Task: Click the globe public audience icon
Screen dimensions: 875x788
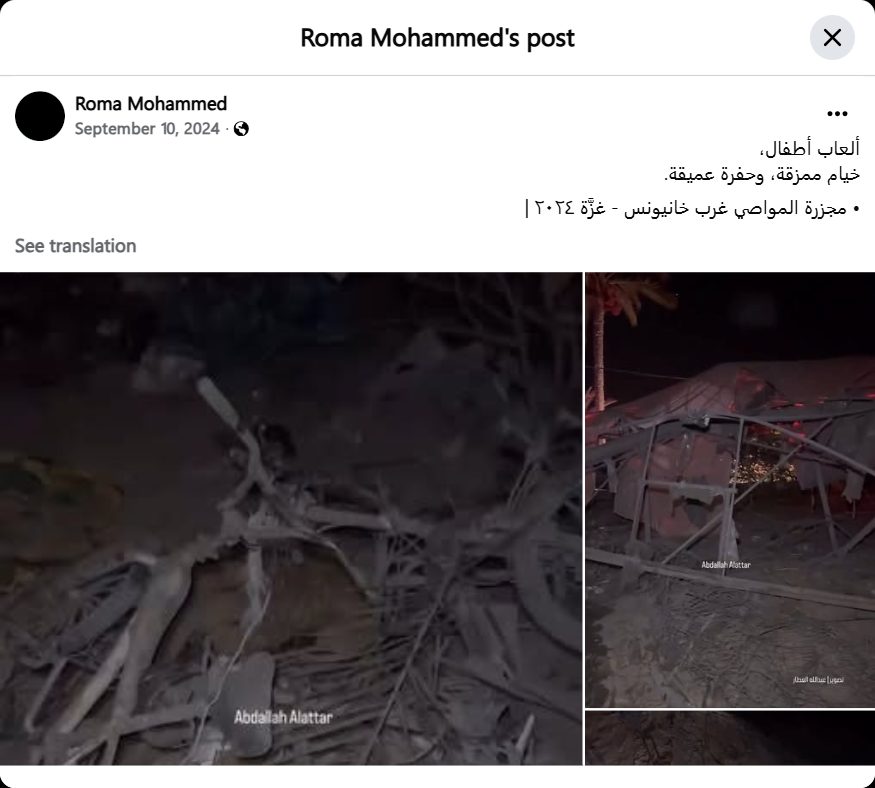Action: click(x=241, y=129)
